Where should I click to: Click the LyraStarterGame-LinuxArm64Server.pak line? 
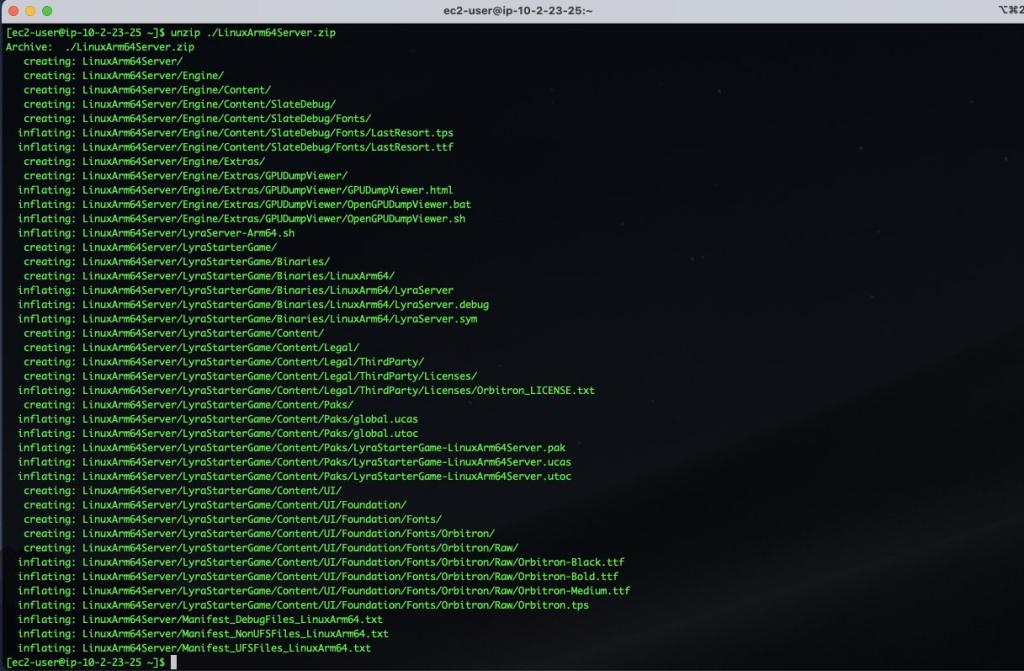(x=291, y=448)
